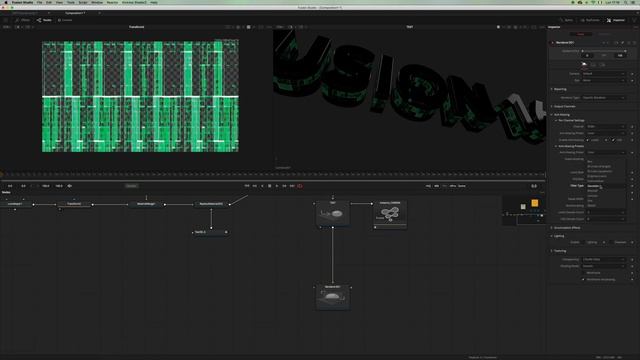This screenshot has width=640, height=360.
Task: Open the Window menu
Action: coord(97,2)
